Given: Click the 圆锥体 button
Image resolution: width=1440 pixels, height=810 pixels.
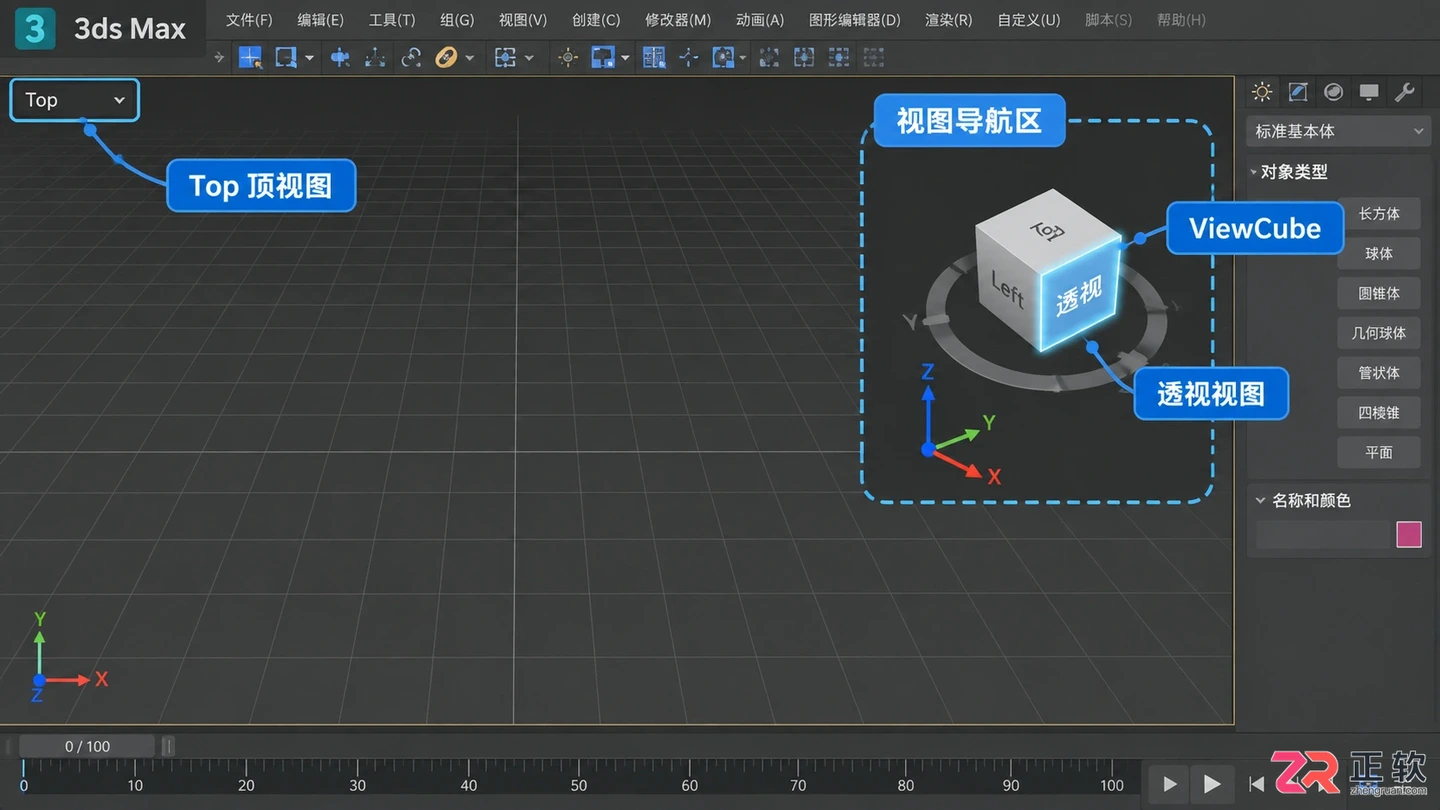Looking at the screenshot, I should [1379, 293].
